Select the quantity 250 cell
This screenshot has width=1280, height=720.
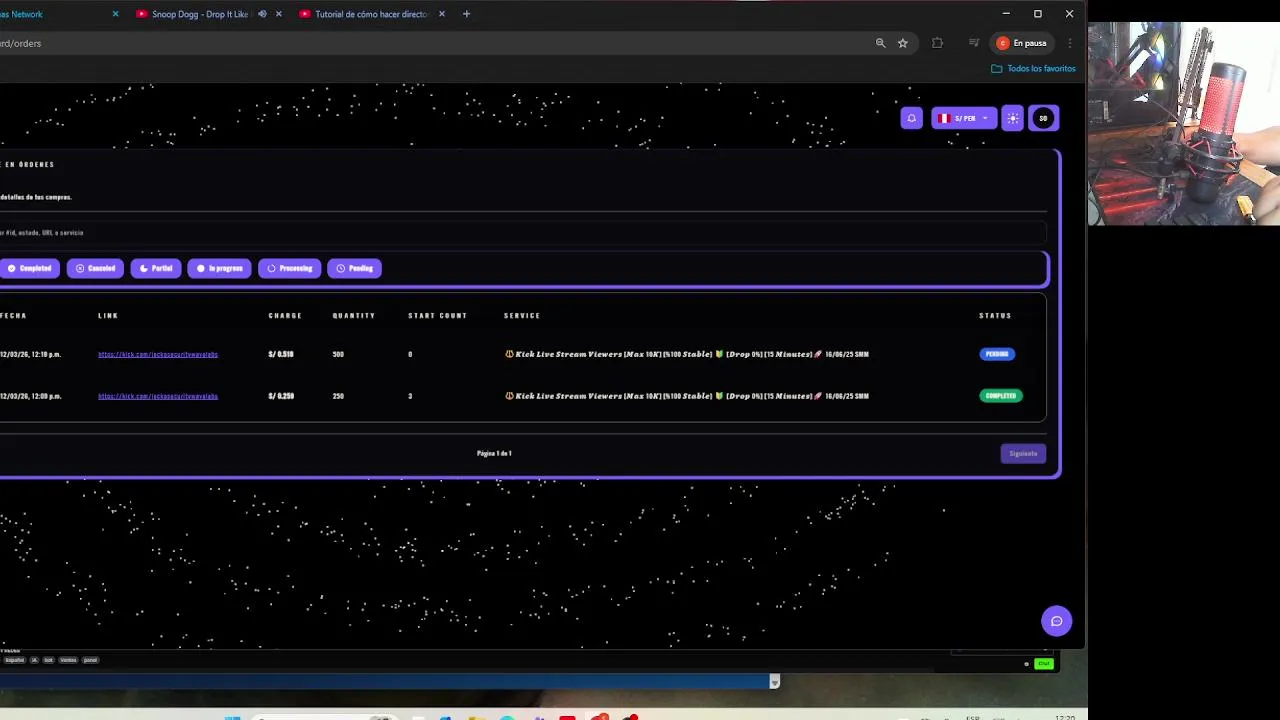(x=338, y=396)
